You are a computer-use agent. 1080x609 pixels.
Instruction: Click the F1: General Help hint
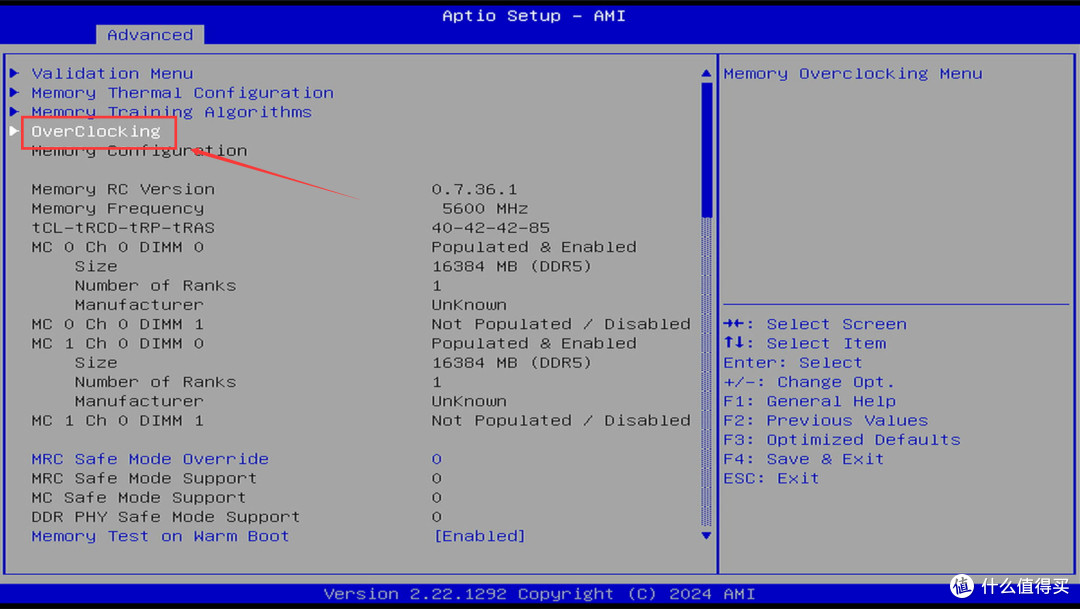809,401
